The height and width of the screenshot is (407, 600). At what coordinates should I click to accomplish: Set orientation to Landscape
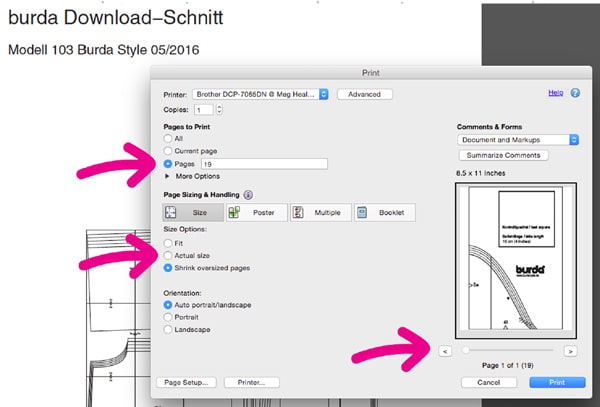[168, 329]
